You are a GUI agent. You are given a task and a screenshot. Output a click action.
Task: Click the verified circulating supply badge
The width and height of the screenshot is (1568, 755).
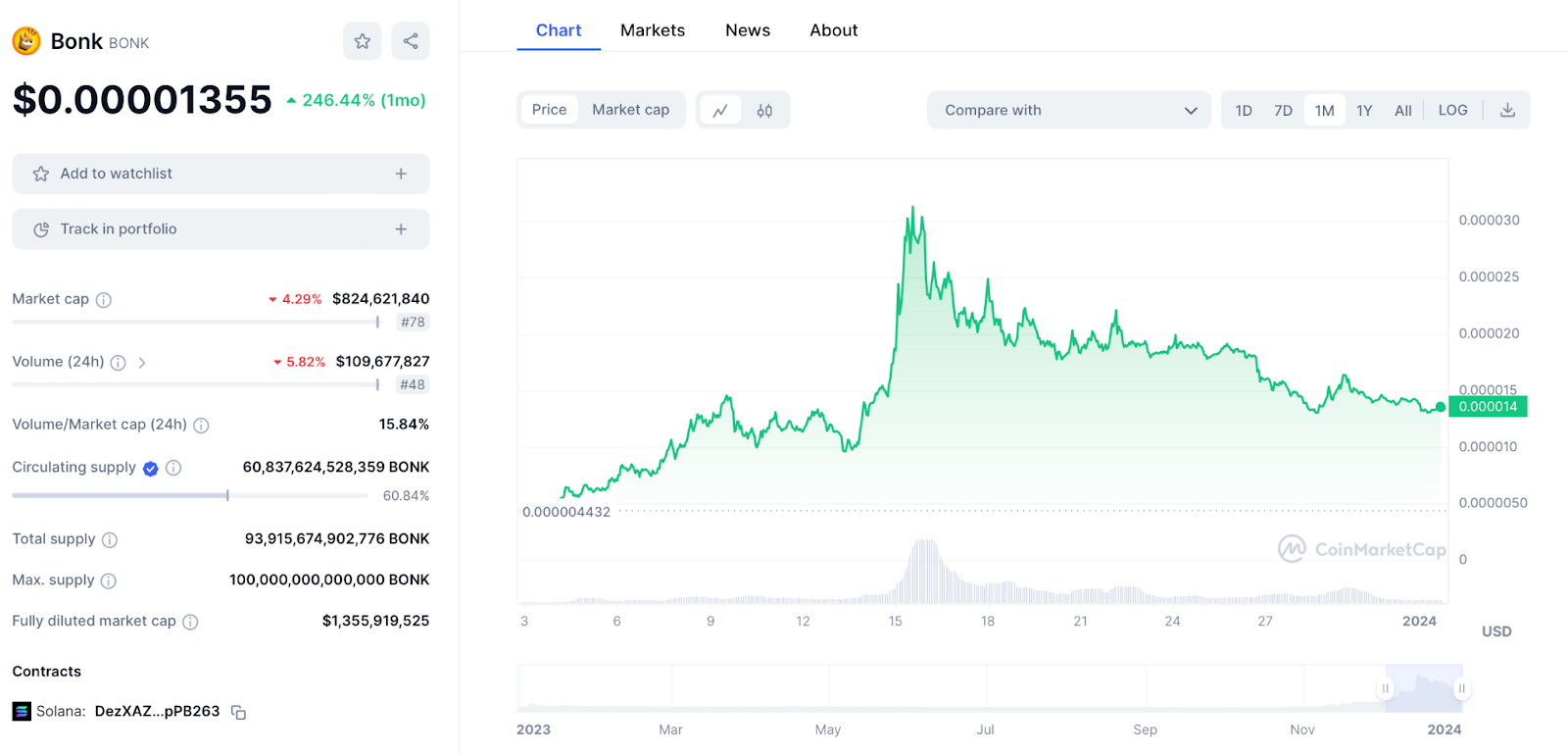[x=150, y=469]
